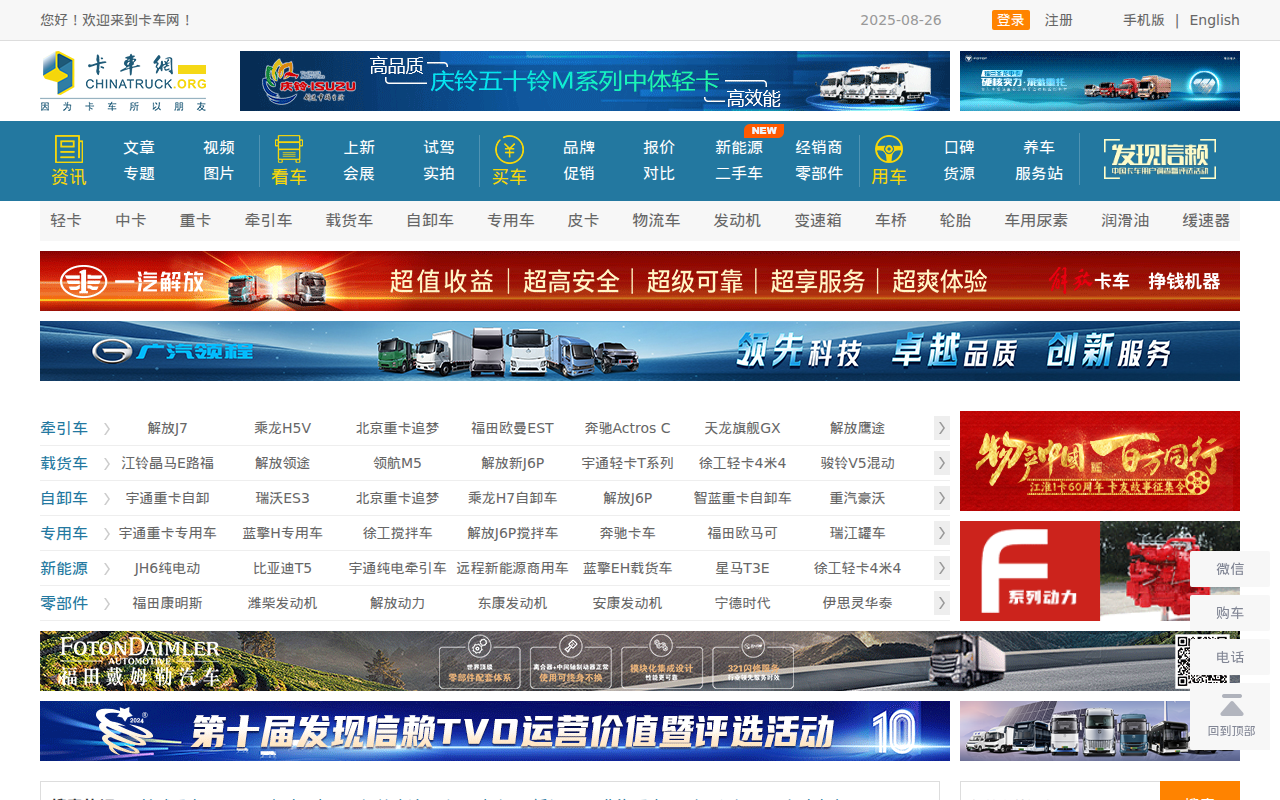Switch language to English

click(x=1214, y=20)
